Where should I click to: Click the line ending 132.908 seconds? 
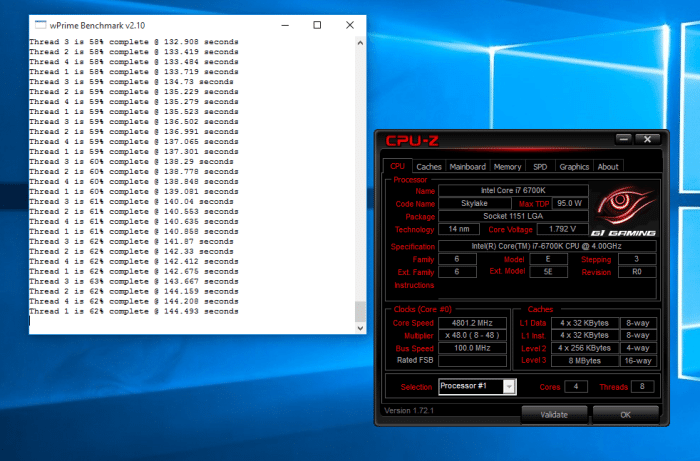(134, 42)
